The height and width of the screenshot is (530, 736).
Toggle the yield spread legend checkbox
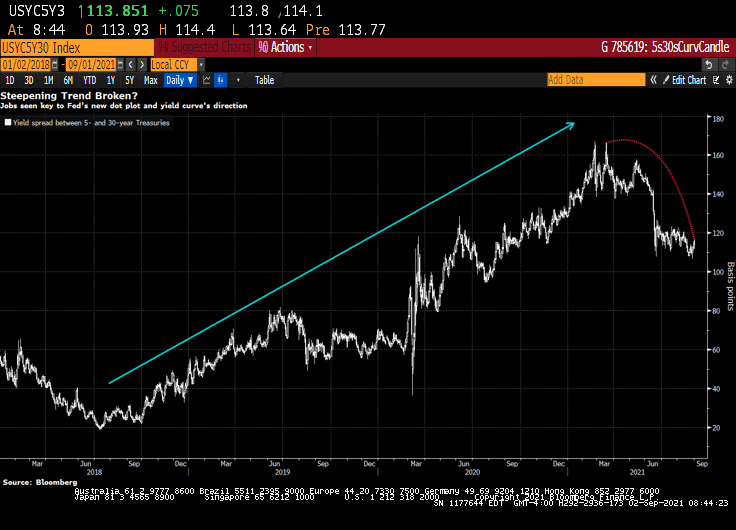[x=8, y=123]
